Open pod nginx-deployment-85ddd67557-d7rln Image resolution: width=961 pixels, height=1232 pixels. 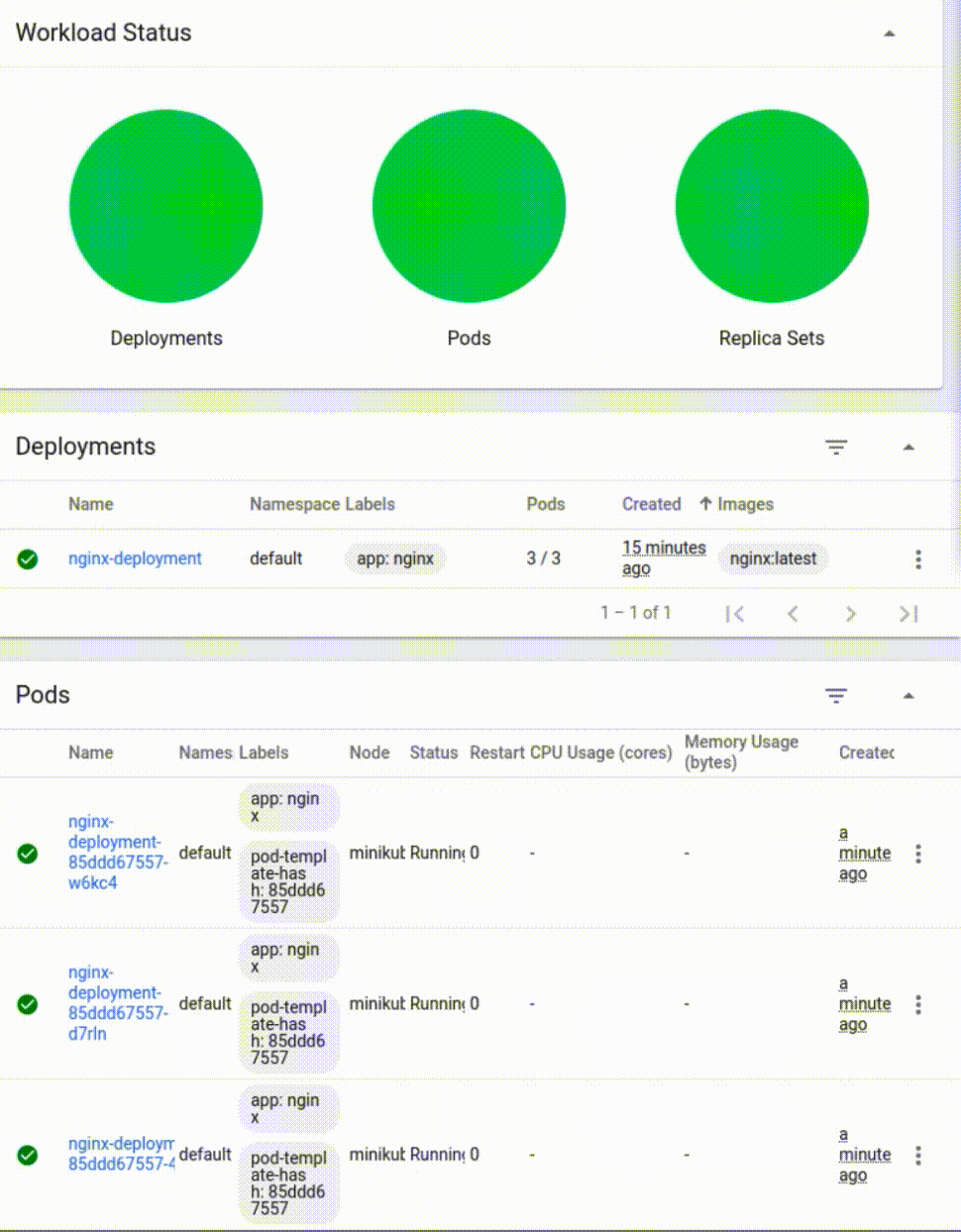tap(117, 1002)
